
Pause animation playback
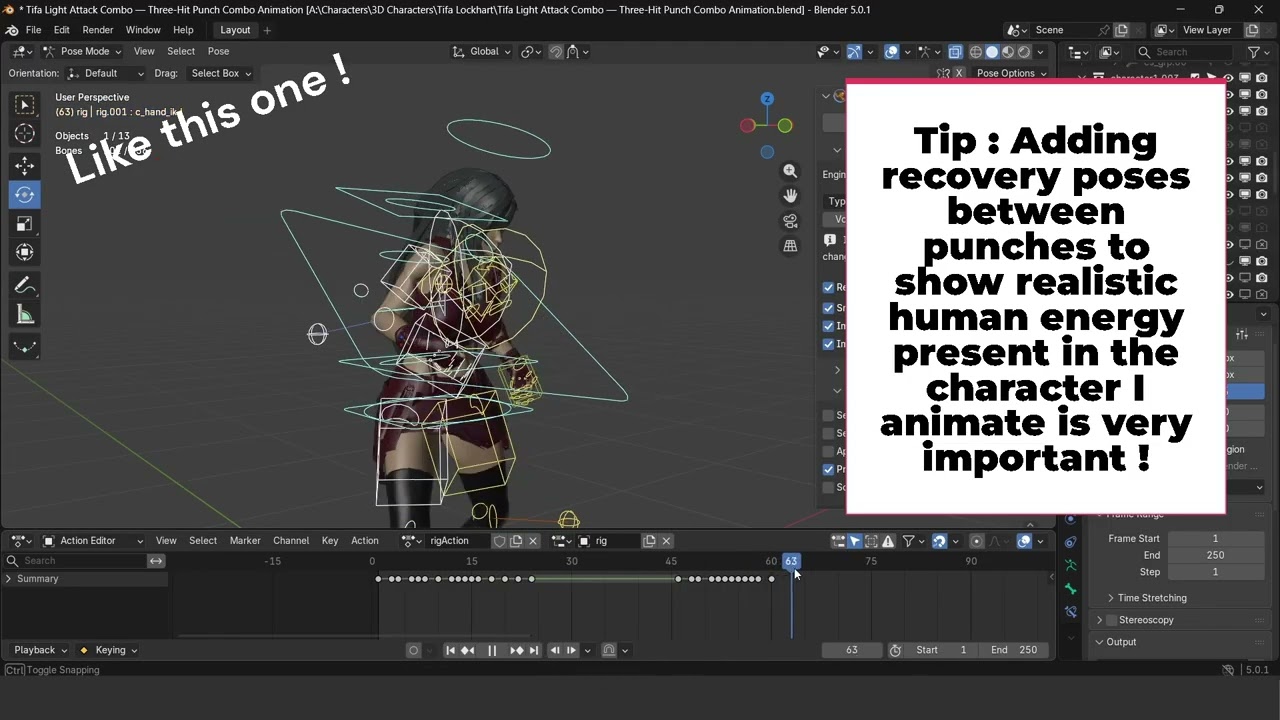coord(492,650)
